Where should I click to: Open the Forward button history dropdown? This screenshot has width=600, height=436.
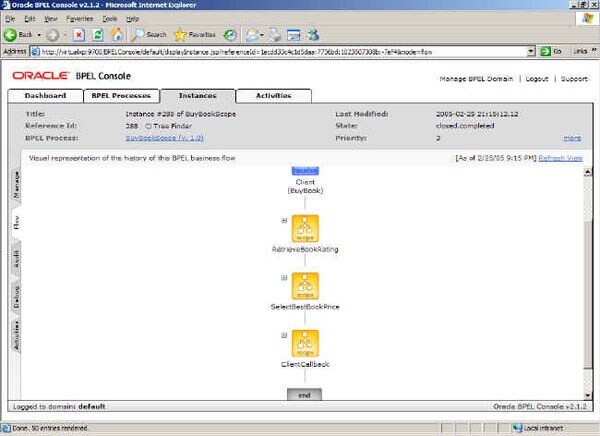pyautogui.click(x=65, y=35)
